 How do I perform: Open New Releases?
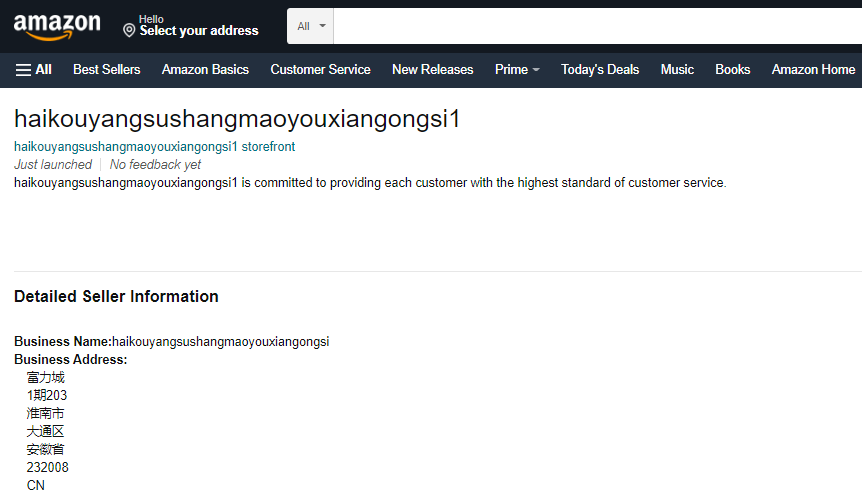click(x=433, y=70)
